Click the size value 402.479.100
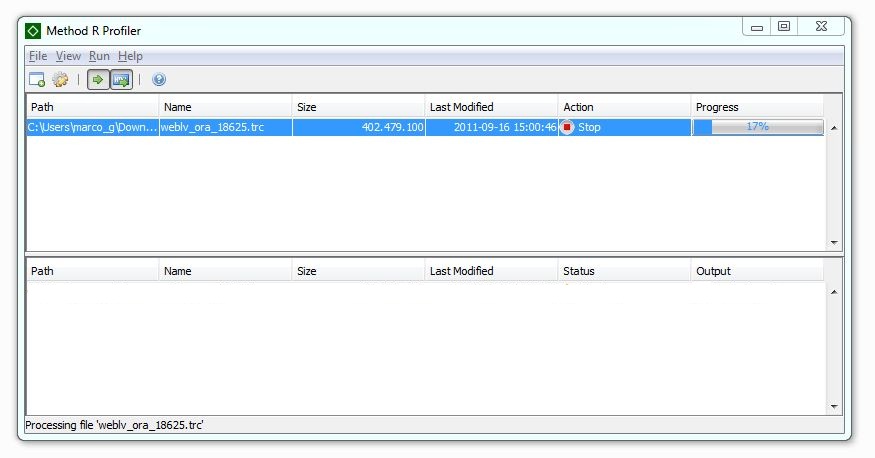Screen dimensions: 875x458 tap(392, 127)
